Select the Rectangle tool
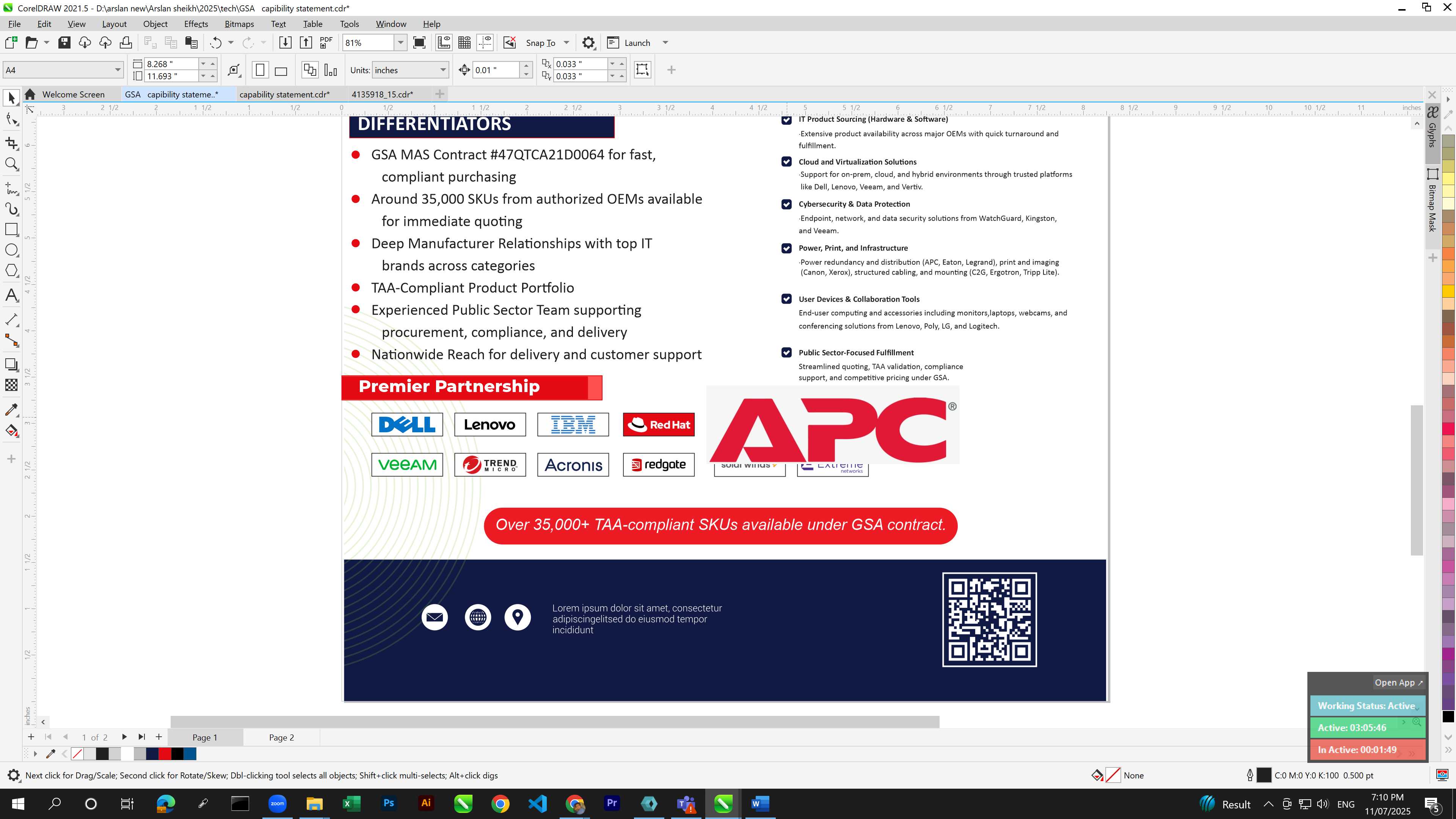Viewport: 1456px width, 819px height. (x=11, y=229)
